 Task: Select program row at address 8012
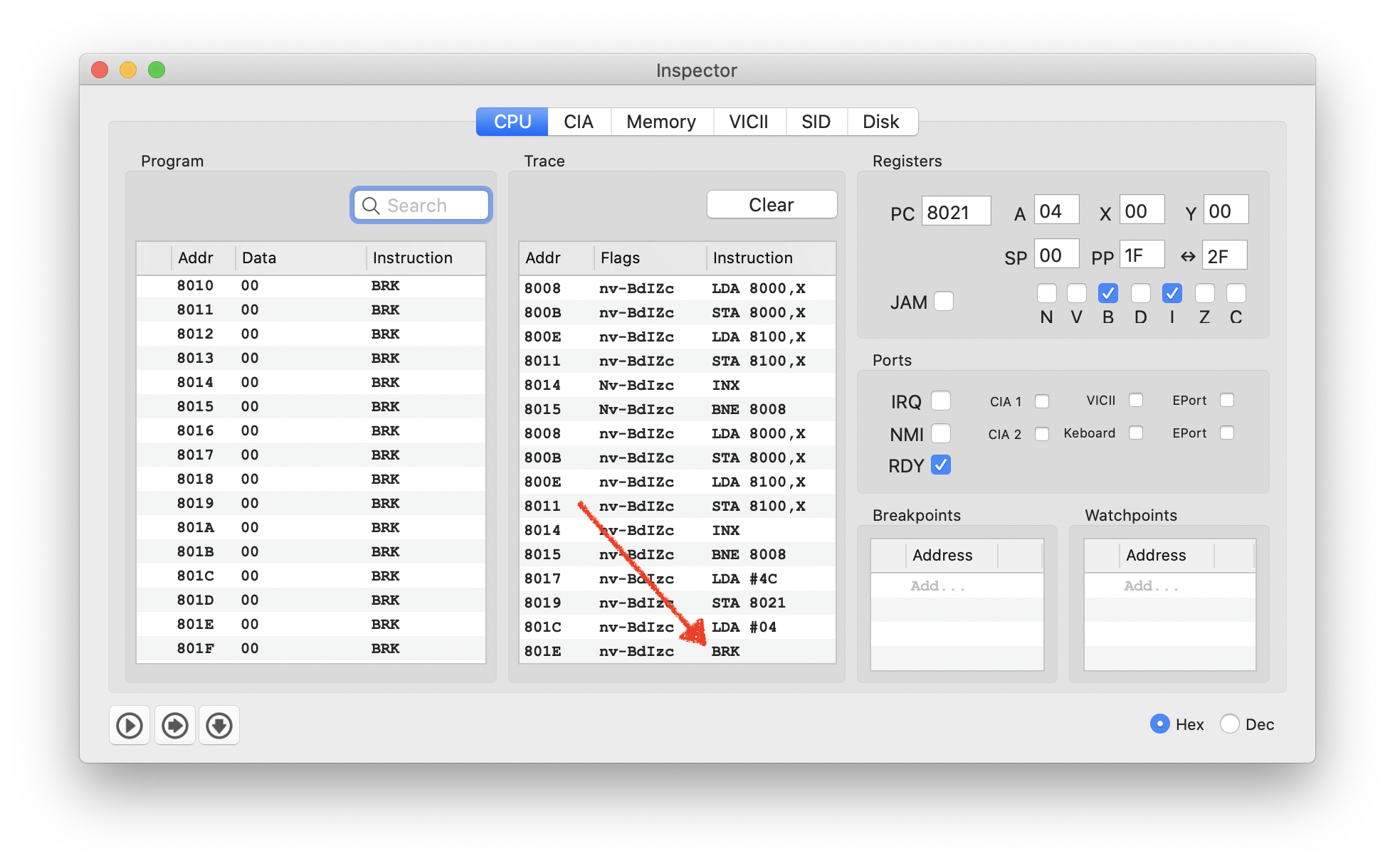click(311, 334)
